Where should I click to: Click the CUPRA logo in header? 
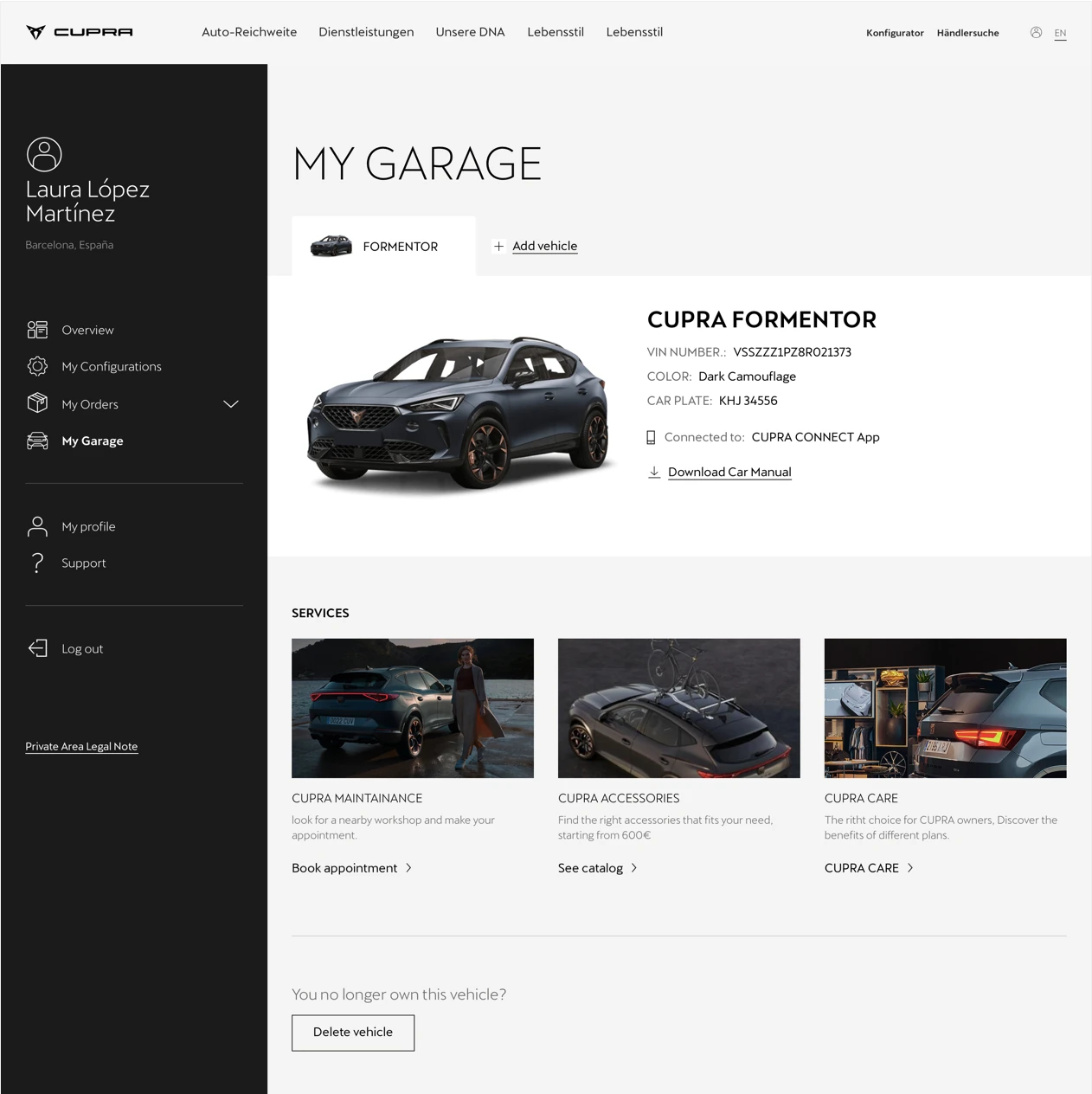(80, 32)
